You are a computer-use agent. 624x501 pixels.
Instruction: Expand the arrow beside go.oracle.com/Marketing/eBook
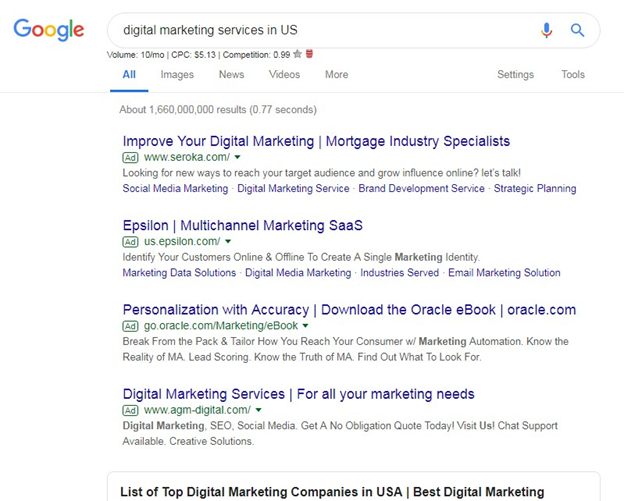point(306,326)
